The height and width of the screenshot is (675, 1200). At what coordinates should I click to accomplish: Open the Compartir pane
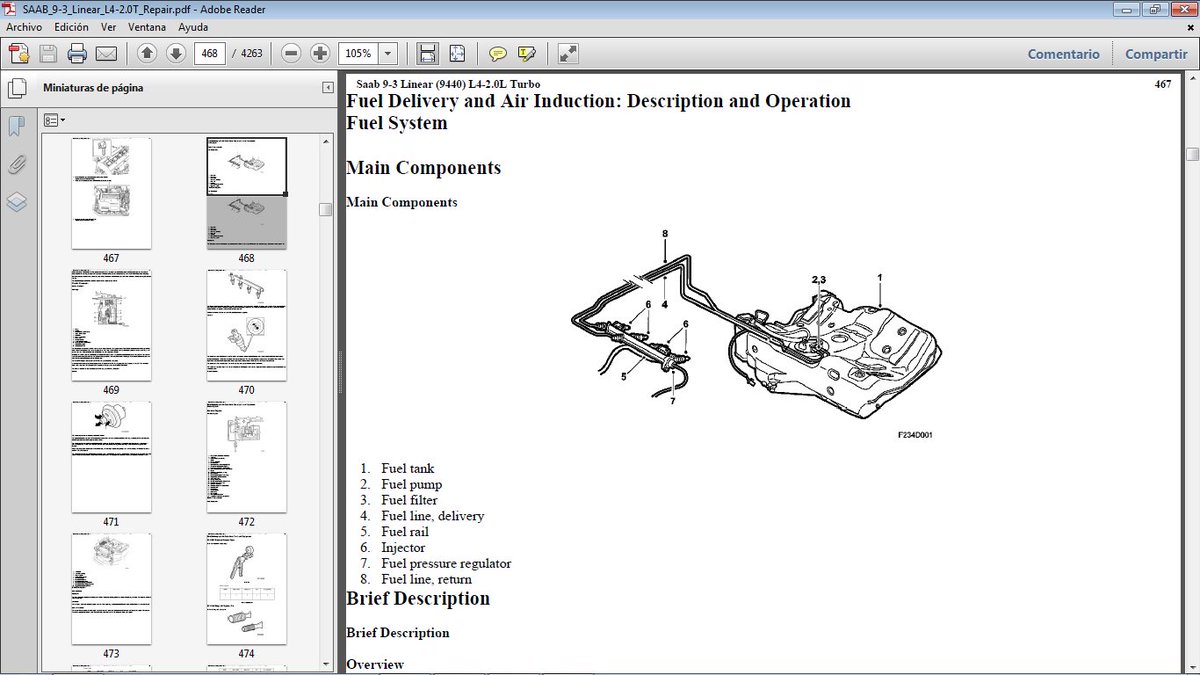[x=1156, y=54]
